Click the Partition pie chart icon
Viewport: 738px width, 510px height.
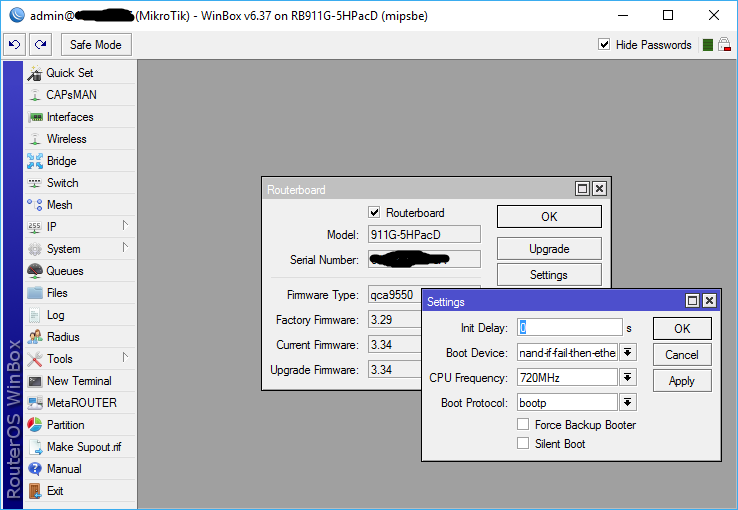35,425
